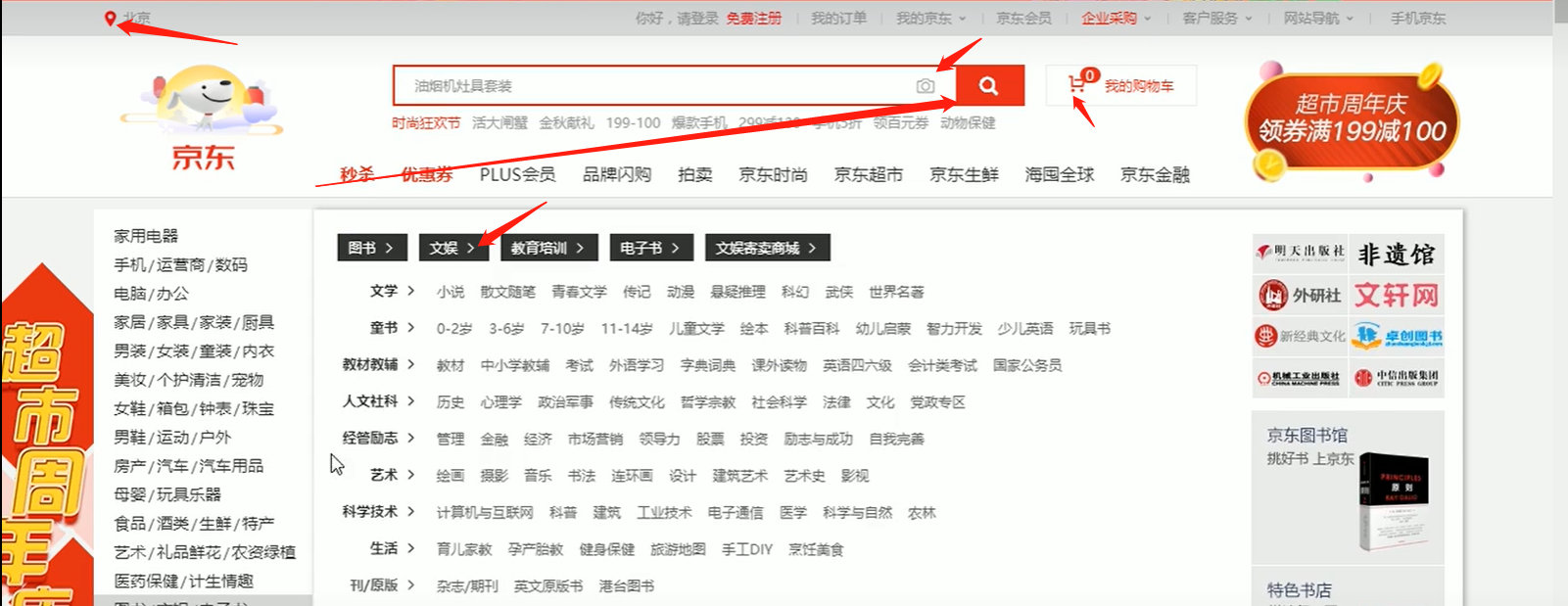Viewport: 1568px width, 606px height.
Task: Select 美妆/个护清洁/宠物 in the sidebar
Action: coord(188,380)
